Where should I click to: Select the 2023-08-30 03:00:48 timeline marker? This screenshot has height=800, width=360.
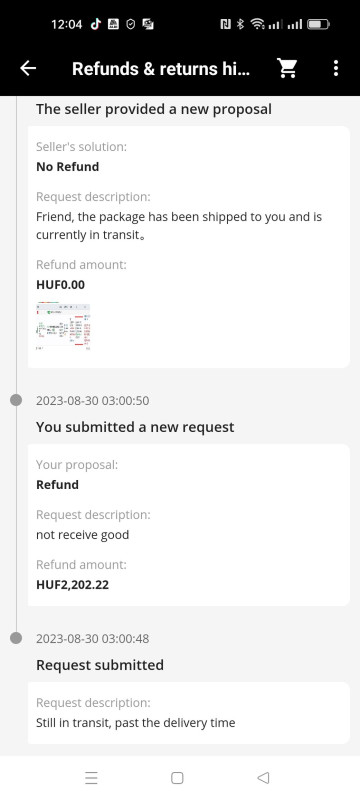tap(16, 638)
